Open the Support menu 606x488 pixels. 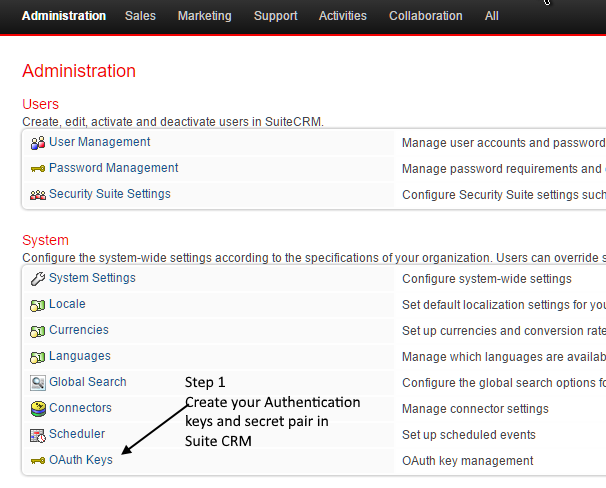(x=275, y=16)
